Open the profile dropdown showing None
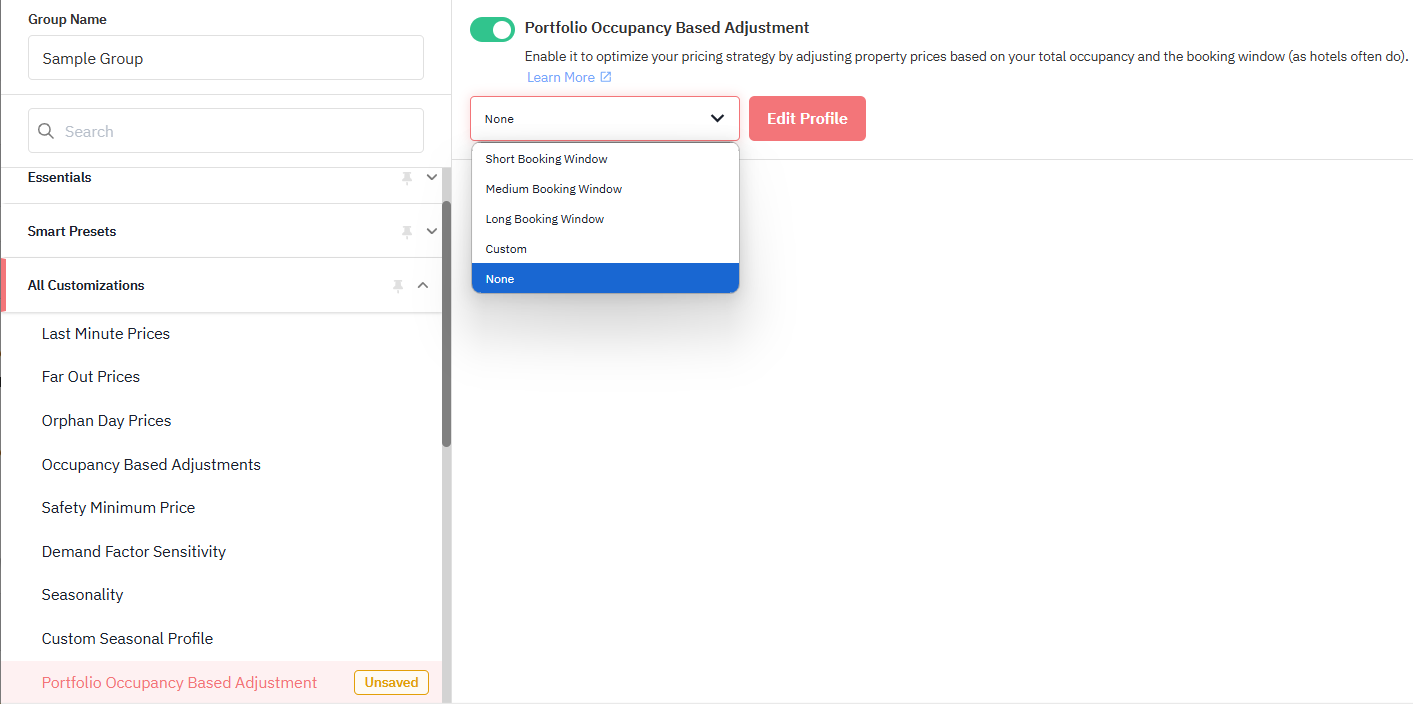 [x=605, y=118]
